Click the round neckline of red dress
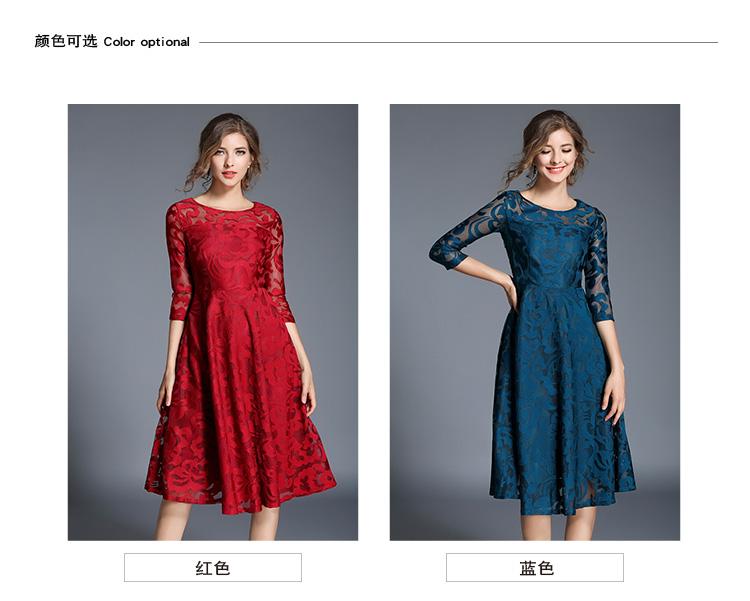 click(x=224, y=207)
